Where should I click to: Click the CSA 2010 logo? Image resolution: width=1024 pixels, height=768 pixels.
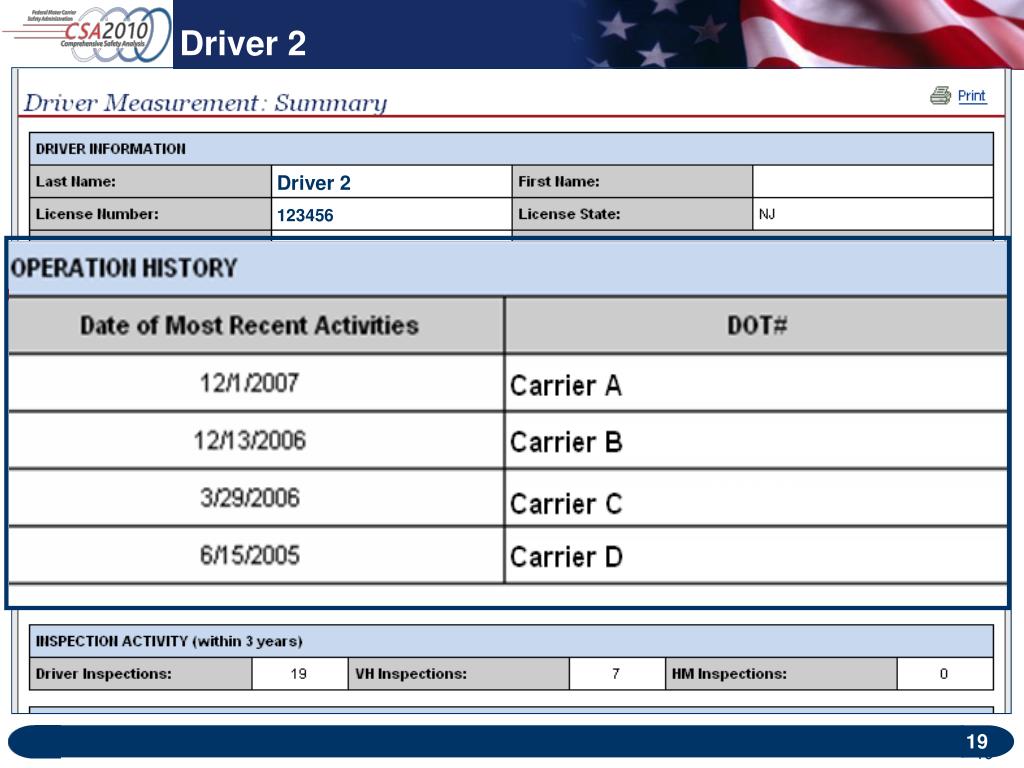click(87, 34)
